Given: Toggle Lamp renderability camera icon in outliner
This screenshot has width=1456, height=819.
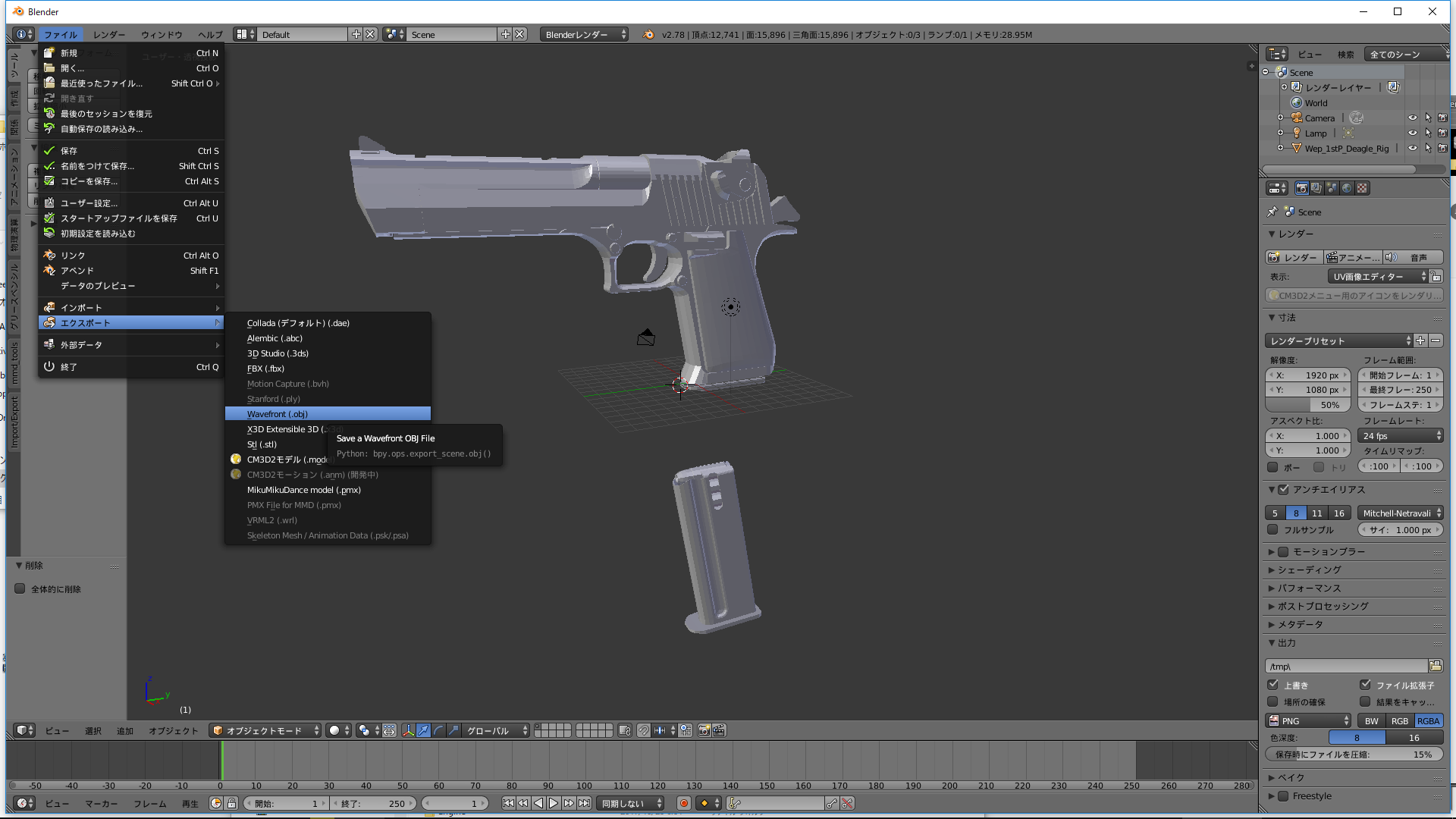Looking at the screenshot, I should (1442, 133).
